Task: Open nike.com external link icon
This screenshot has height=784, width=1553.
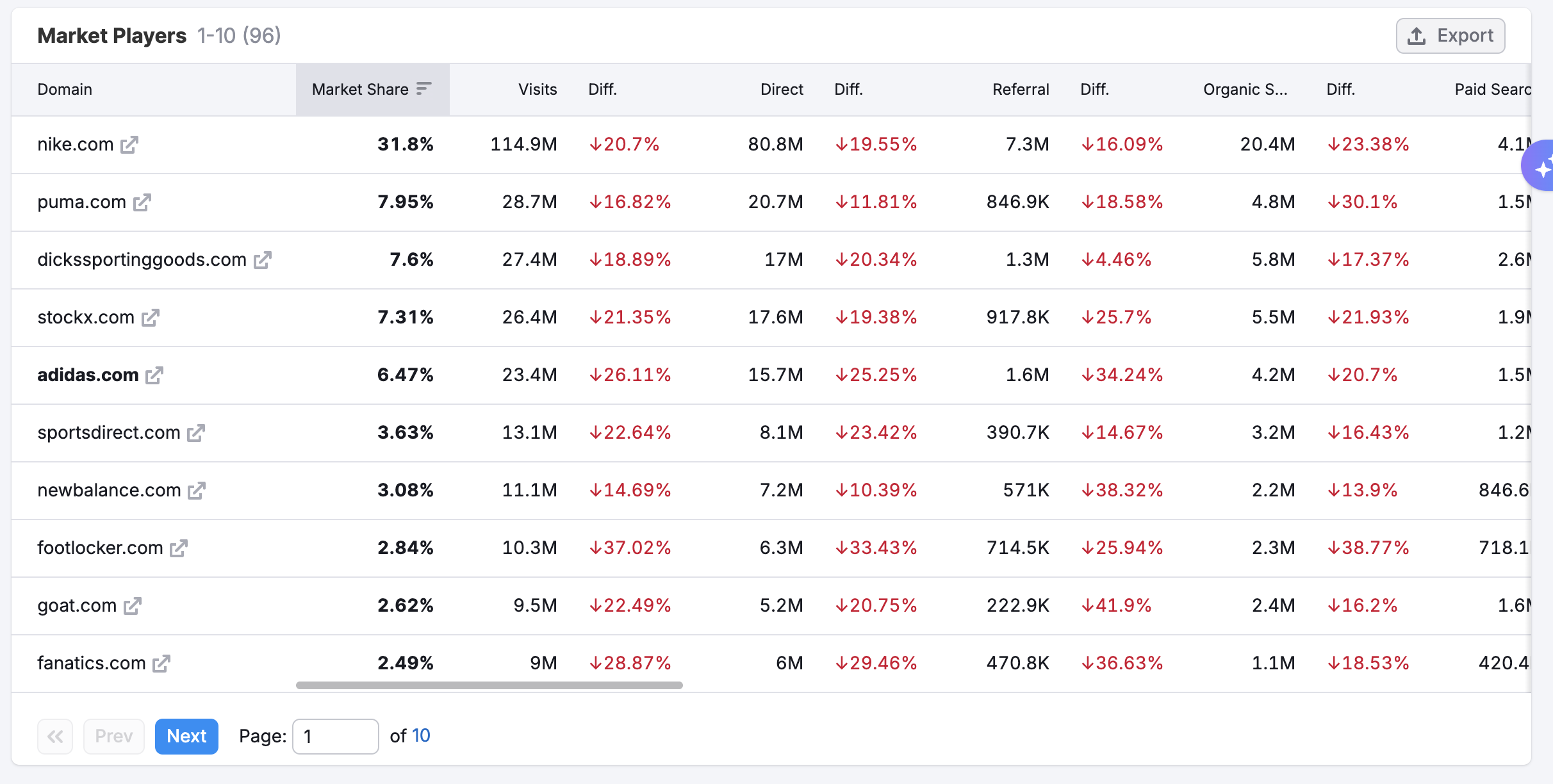Action: (x=129, y=145)
